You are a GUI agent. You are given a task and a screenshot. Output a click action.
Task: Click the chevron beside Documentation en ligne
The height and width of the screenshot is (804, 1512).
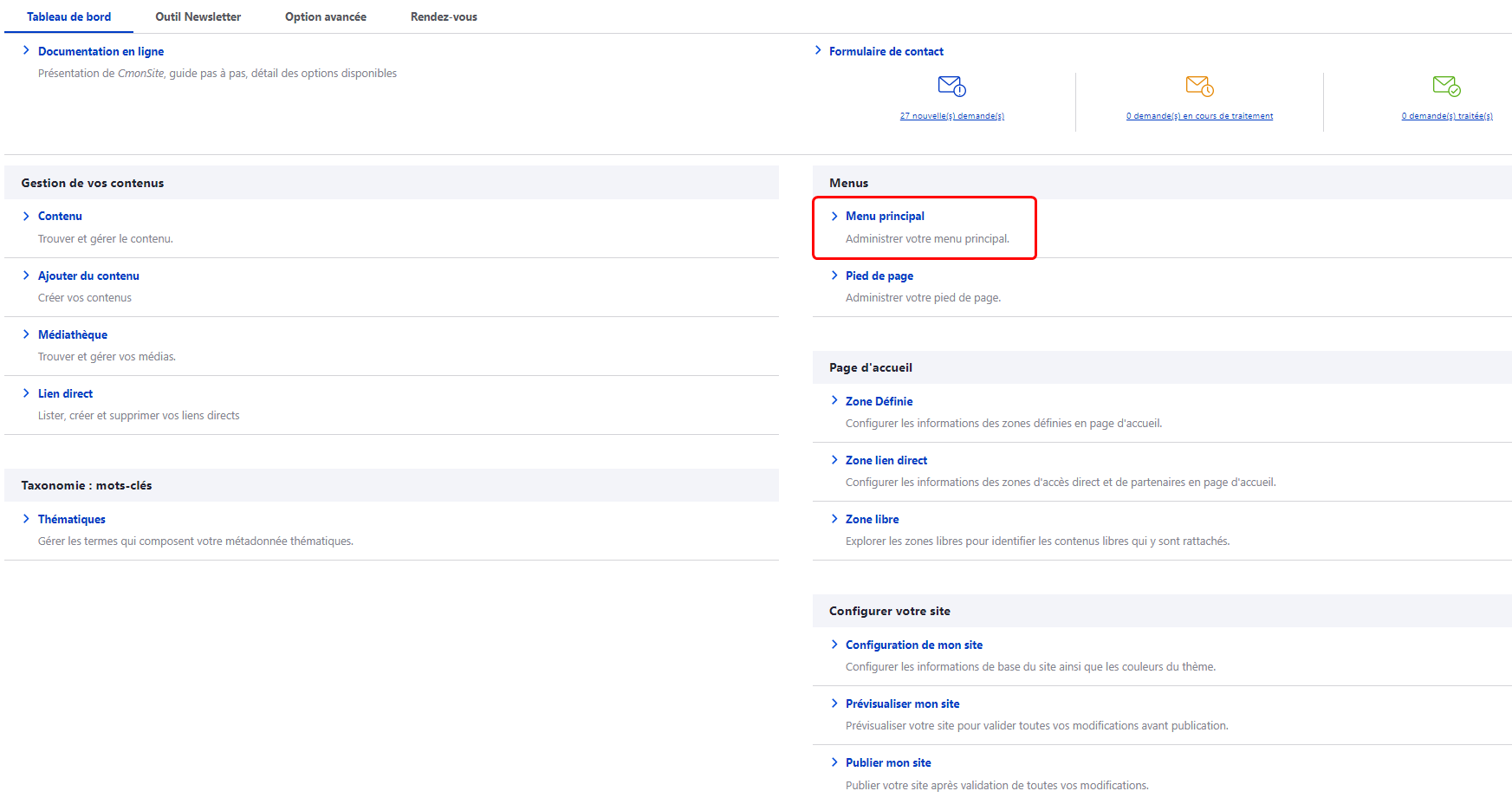point(26,51)
